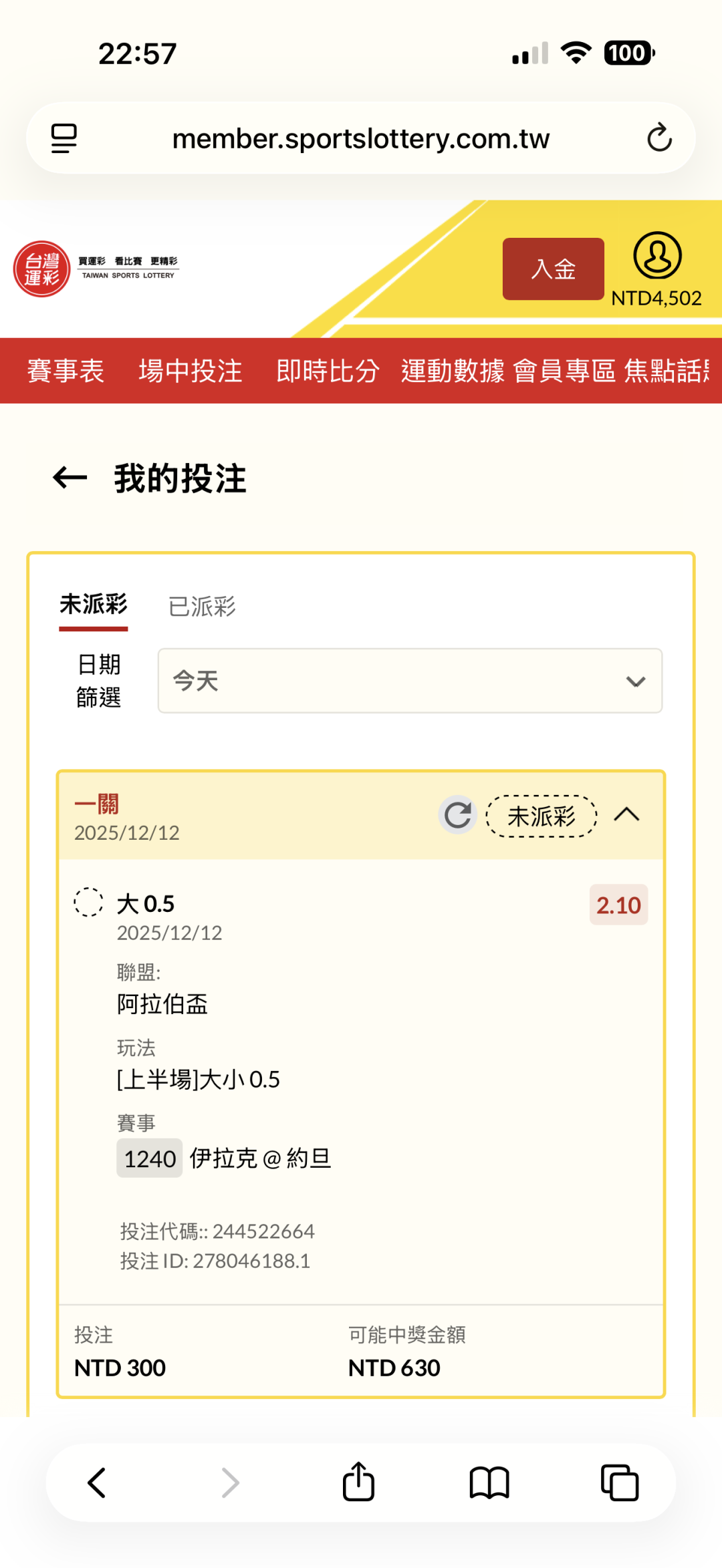The width and height of the screenshot is (722, 1568).
Task: Select the 未派彩 tab
Action: click(94, 605)
